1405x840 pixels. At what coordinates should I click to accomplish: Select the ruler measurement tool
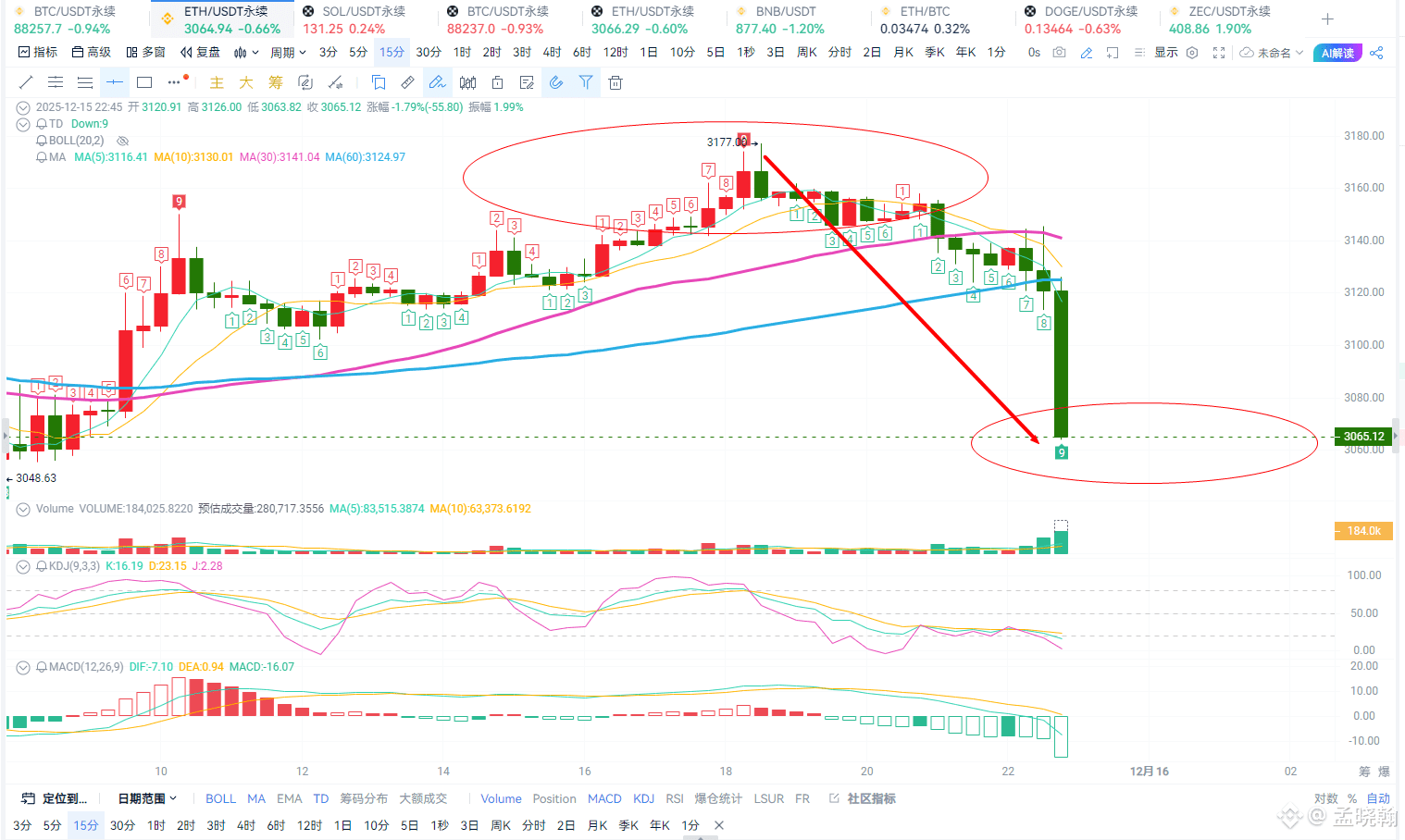pyautogui.click(x=407, y=82)
